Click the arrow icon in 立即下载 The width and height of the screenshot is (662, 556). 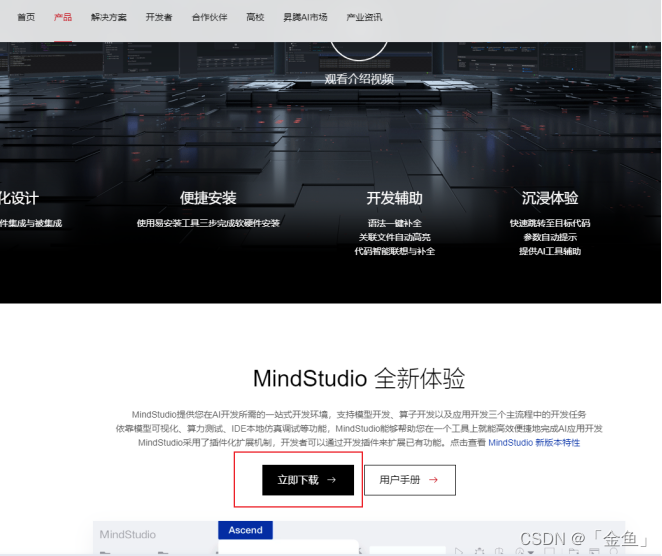331,480
